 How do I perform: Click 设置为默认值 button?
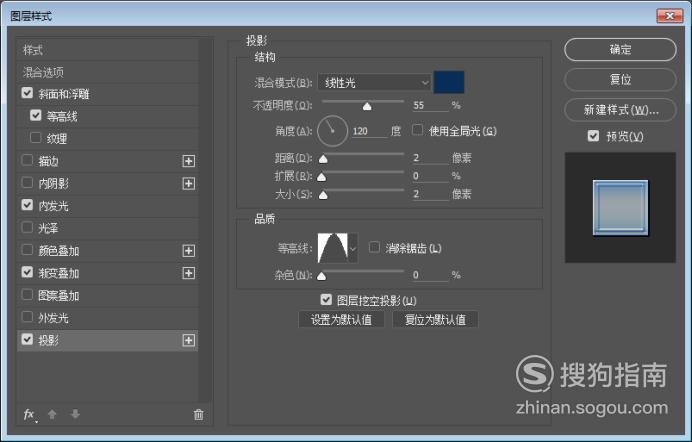(x=341, y=319)
